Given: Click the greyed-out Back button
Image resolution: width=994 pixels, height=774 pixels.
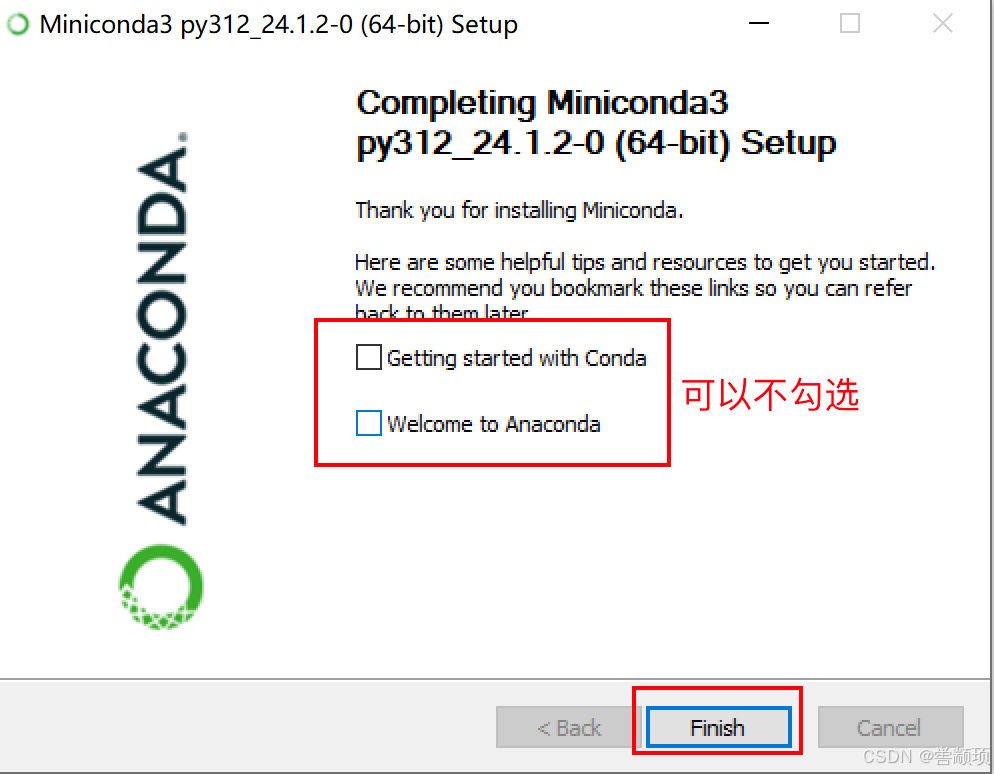Looking at the screenshot, I should pyautogui.click(x=569, y=727).
